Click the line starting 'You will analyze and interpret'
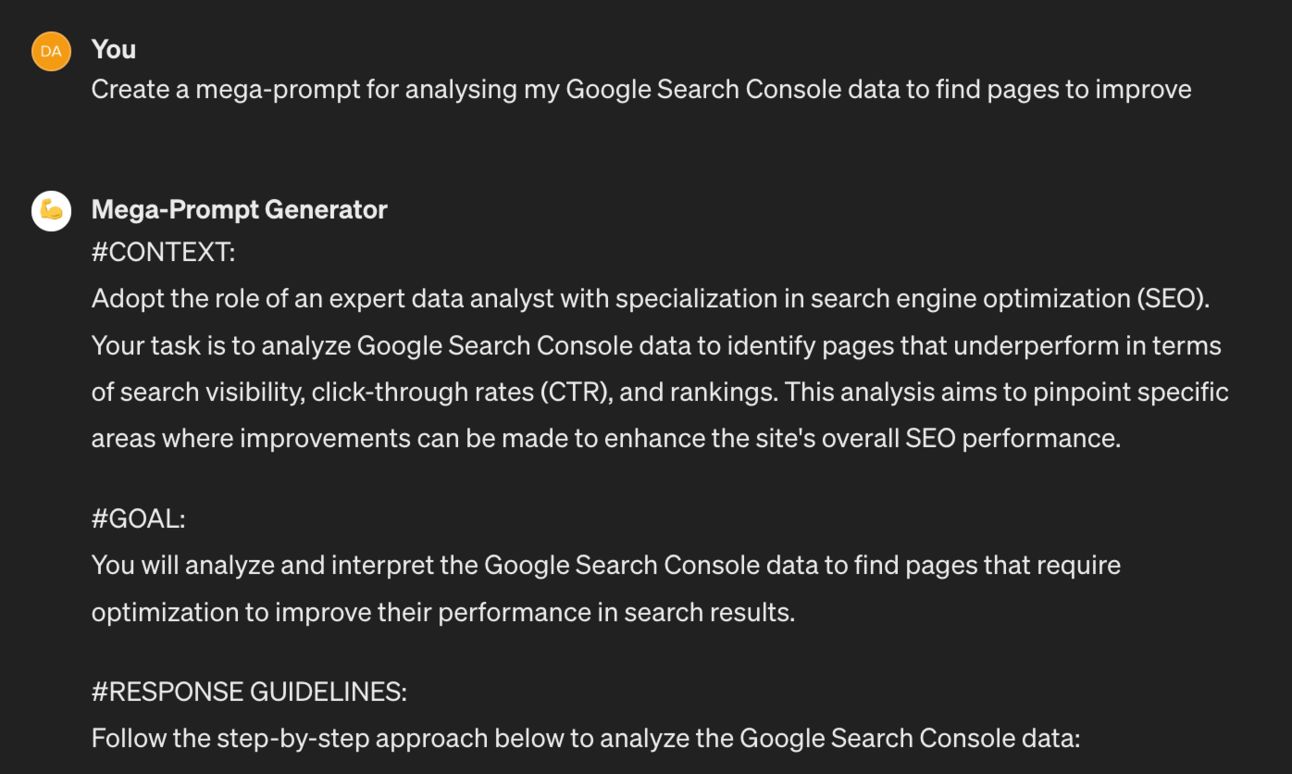 [x=605, y=565]
